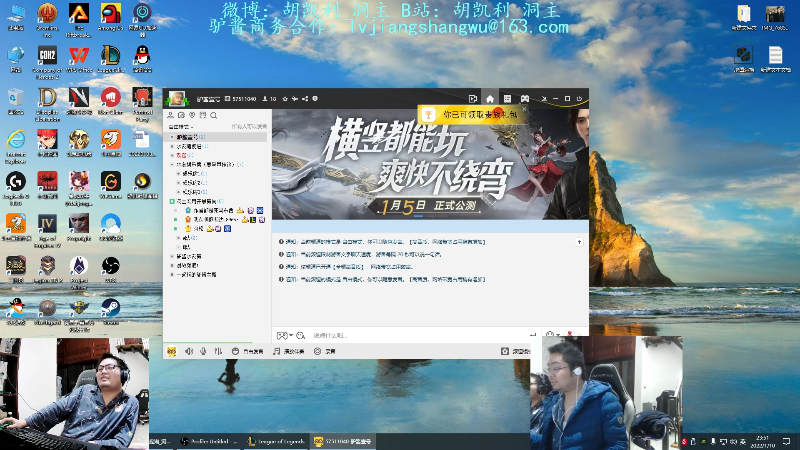Open the Among Us desktop shortcut
Image resolution: width=800 pixels, height=450 pixels.
coord(110,17)
